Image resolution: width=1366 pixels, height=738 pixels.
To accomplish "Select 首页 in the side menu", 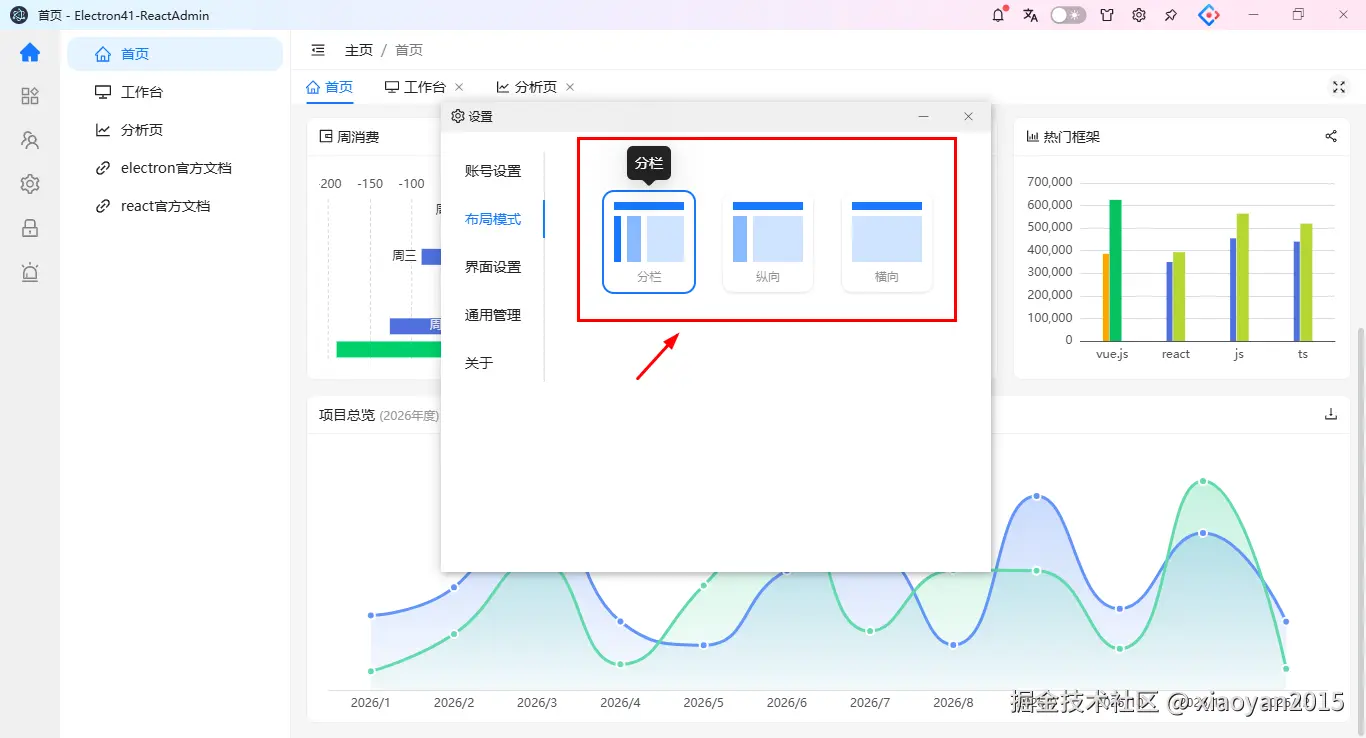I will click(x=175, y=54).
